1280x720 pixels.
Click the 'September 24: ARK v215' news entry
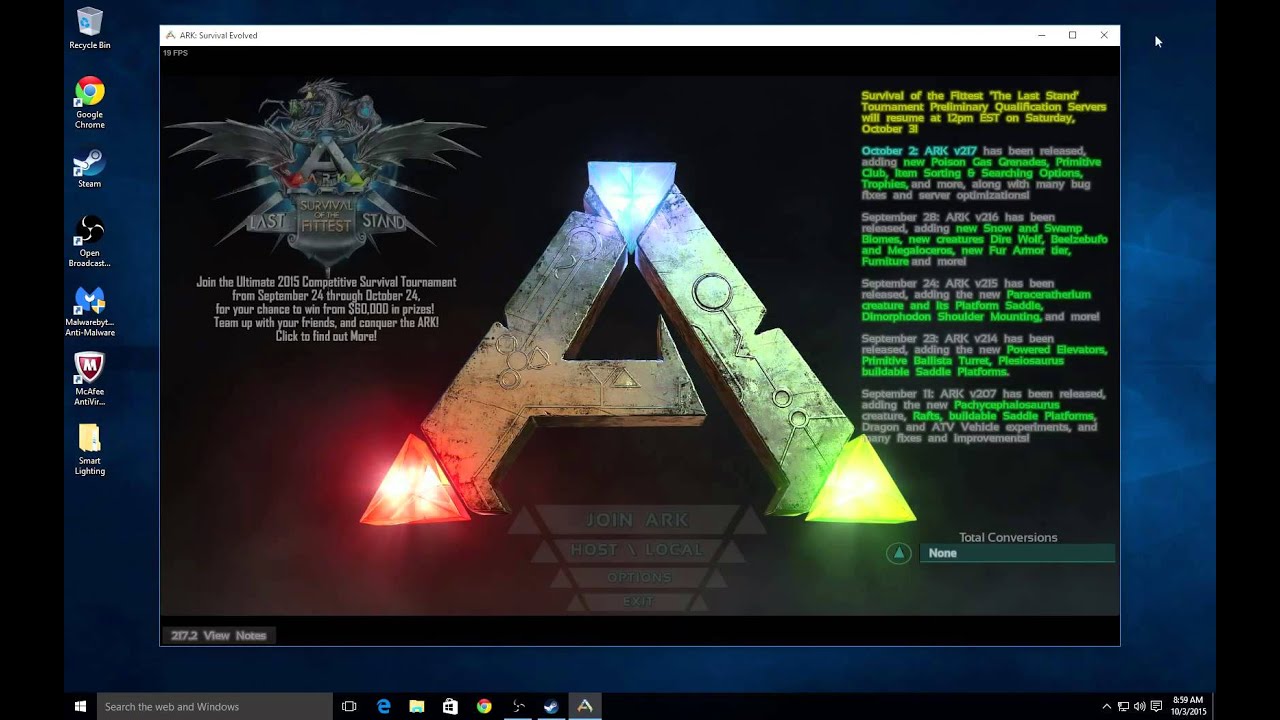[x=980, y=300]
